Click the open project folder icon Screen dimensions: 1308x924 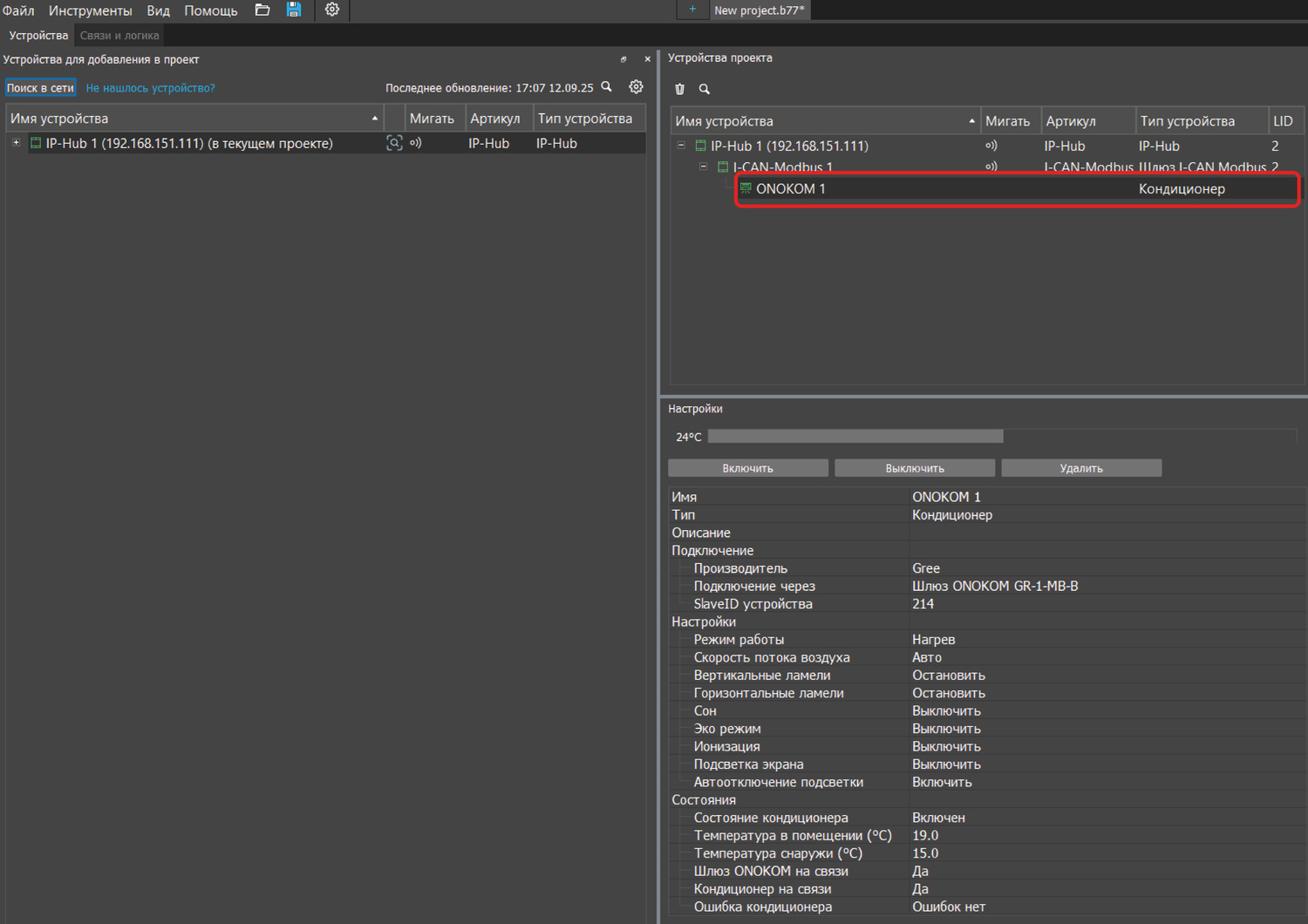click(262, 10)
